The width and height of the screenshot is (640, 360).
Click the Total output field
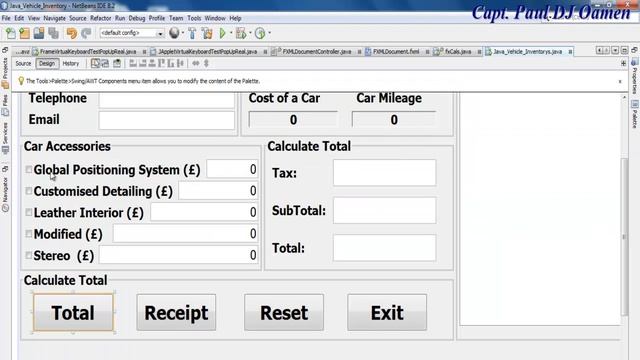(384, 248)
